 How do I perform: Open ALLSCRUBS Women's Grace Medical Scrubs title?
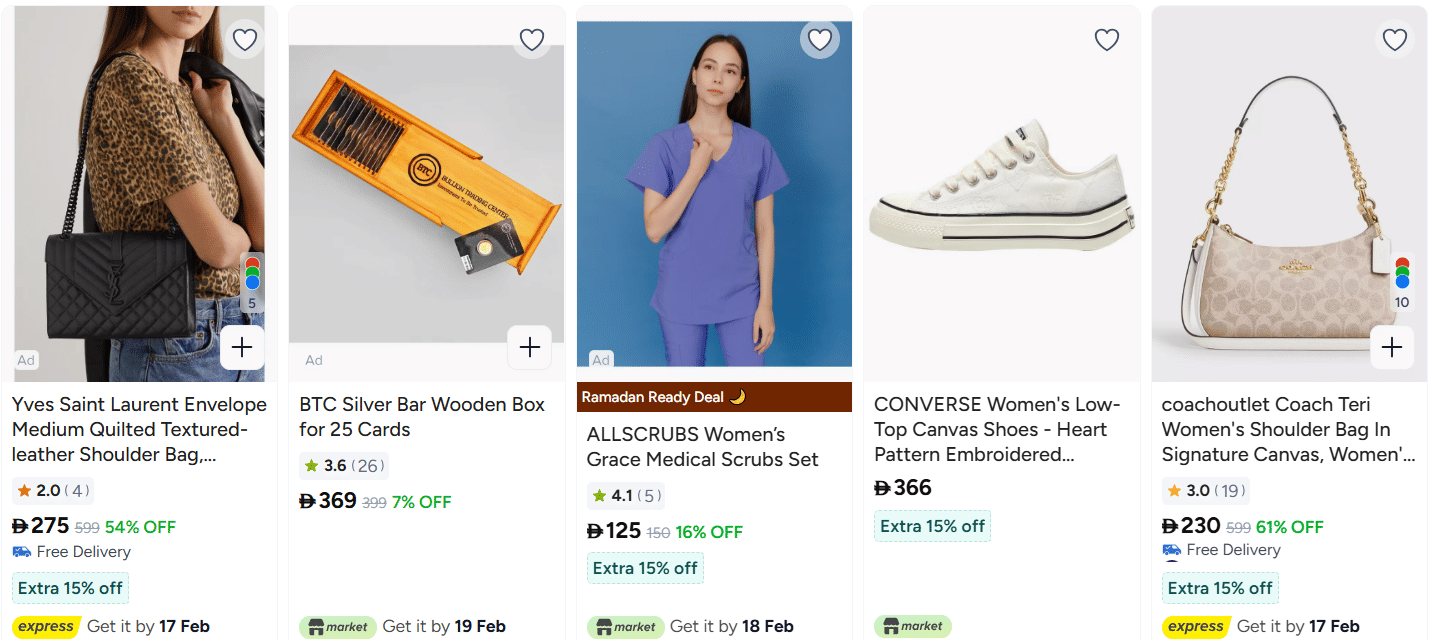coord(702,447)
